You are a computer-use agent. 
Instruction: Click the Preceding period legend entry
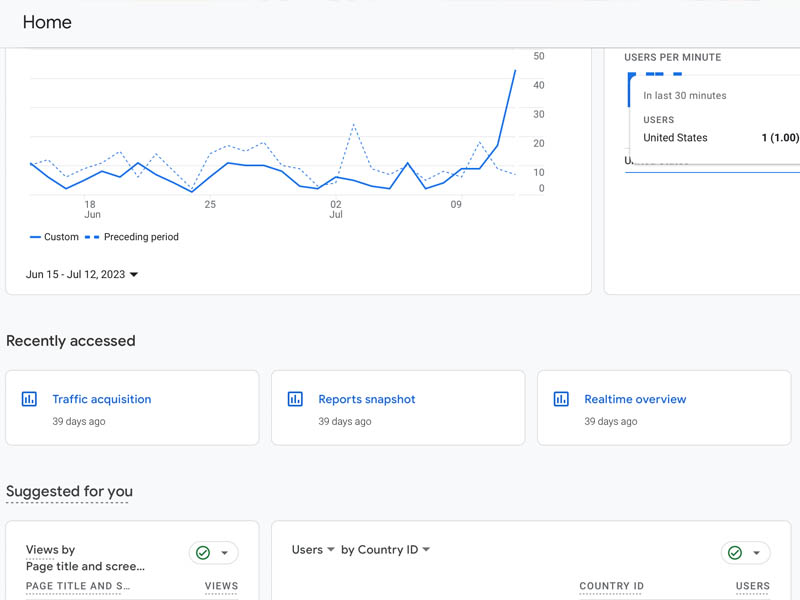pos(132,237)
